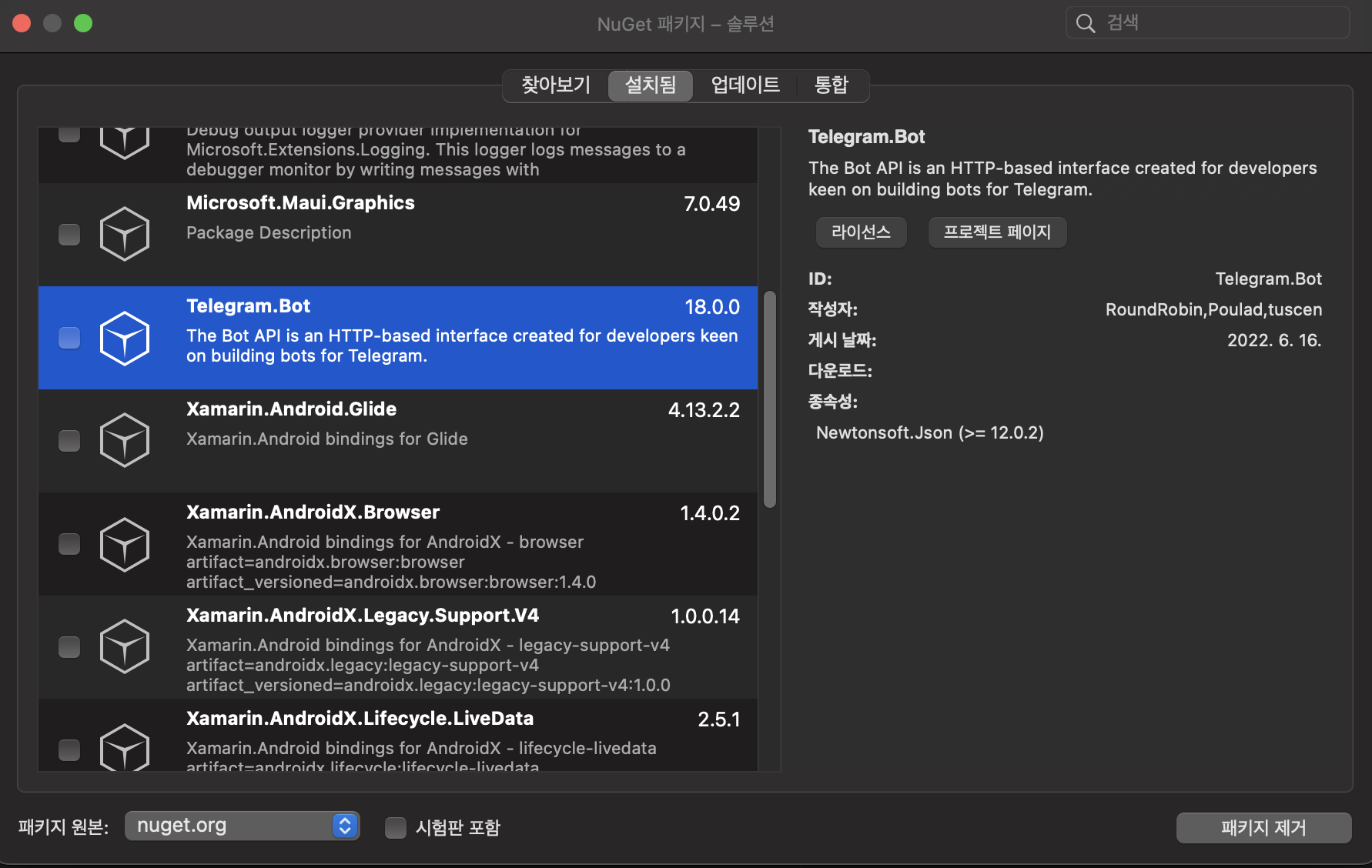The width and height of the screenshot is (1372, 868).
Task: Click the Telegram.Bot package cube icon
Action: (125, 338)
